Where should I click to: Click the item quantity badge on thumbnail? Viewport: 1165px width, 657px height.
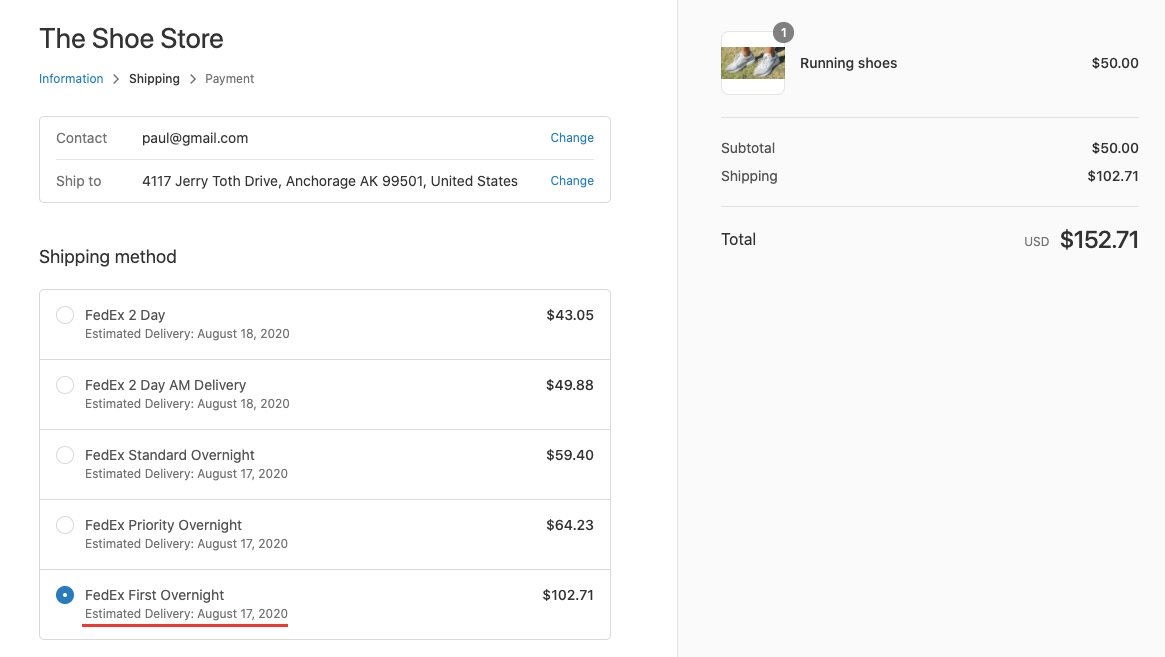click(x=783, y=33)
